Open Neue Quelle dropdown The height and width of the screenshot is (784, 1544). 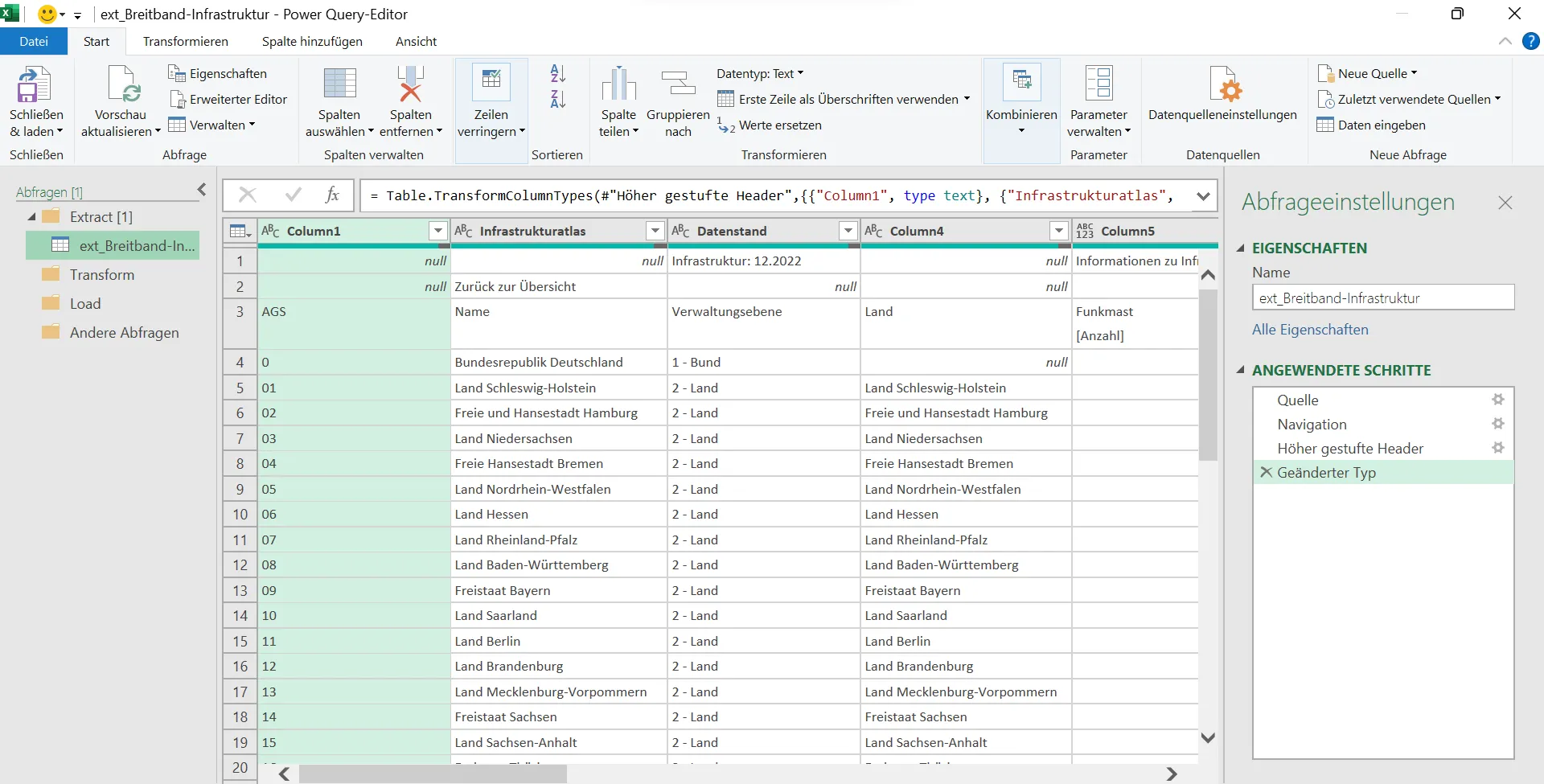1367,73
